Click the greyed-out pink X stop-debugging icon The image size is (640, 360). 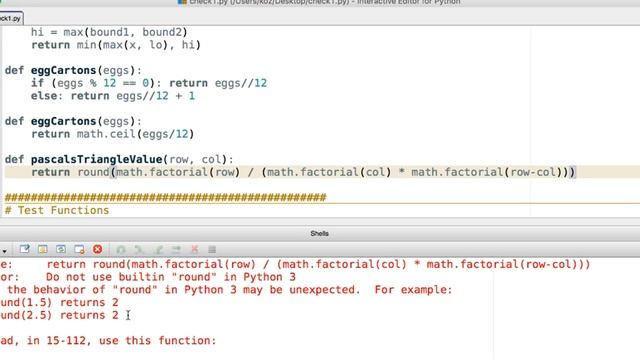tap(195, 249)
